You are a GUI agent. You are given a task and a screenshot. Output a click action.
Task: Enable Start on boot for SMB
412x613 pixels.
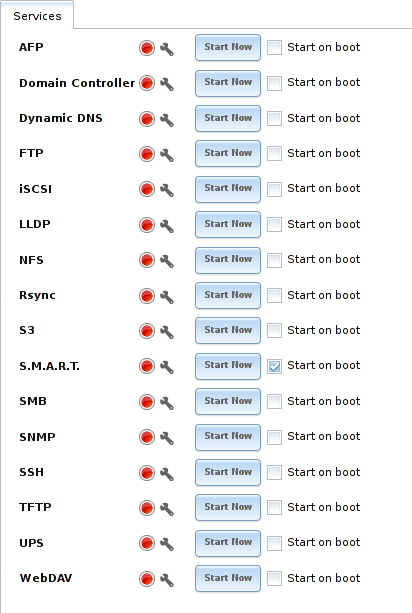coord(274,402)
